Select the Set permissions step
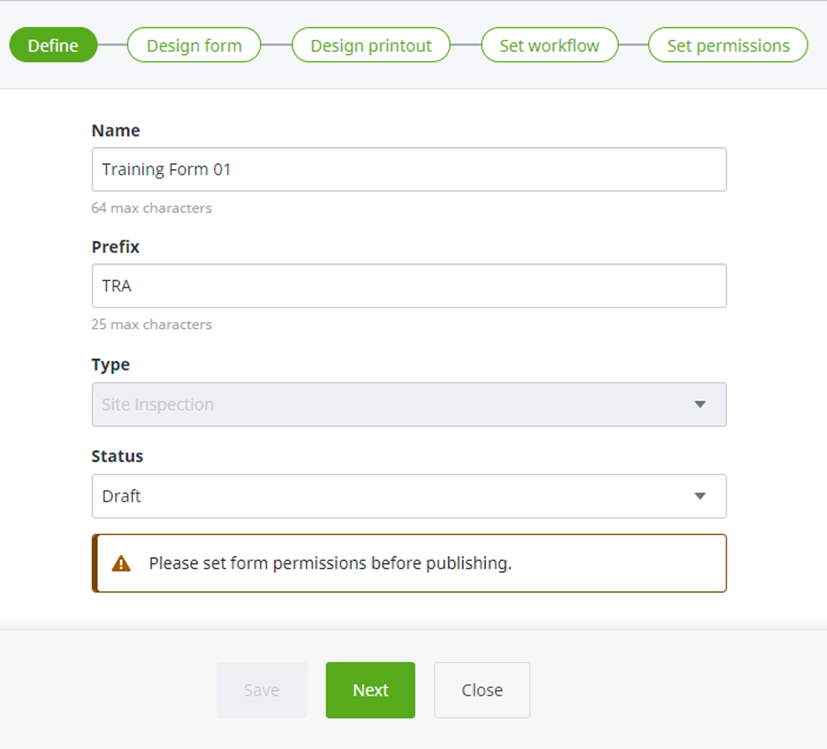 tap(728, 45)
